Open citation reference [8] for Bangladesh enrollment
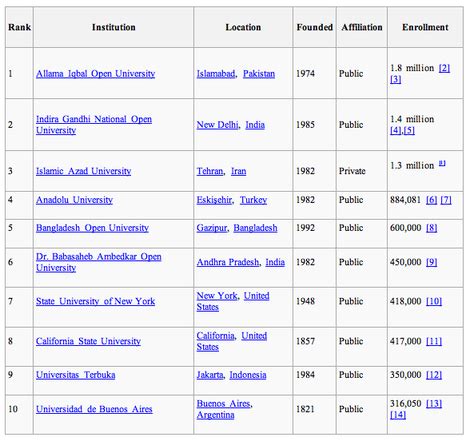This screenshot has width=470, height=441. (x=432, y=228)
